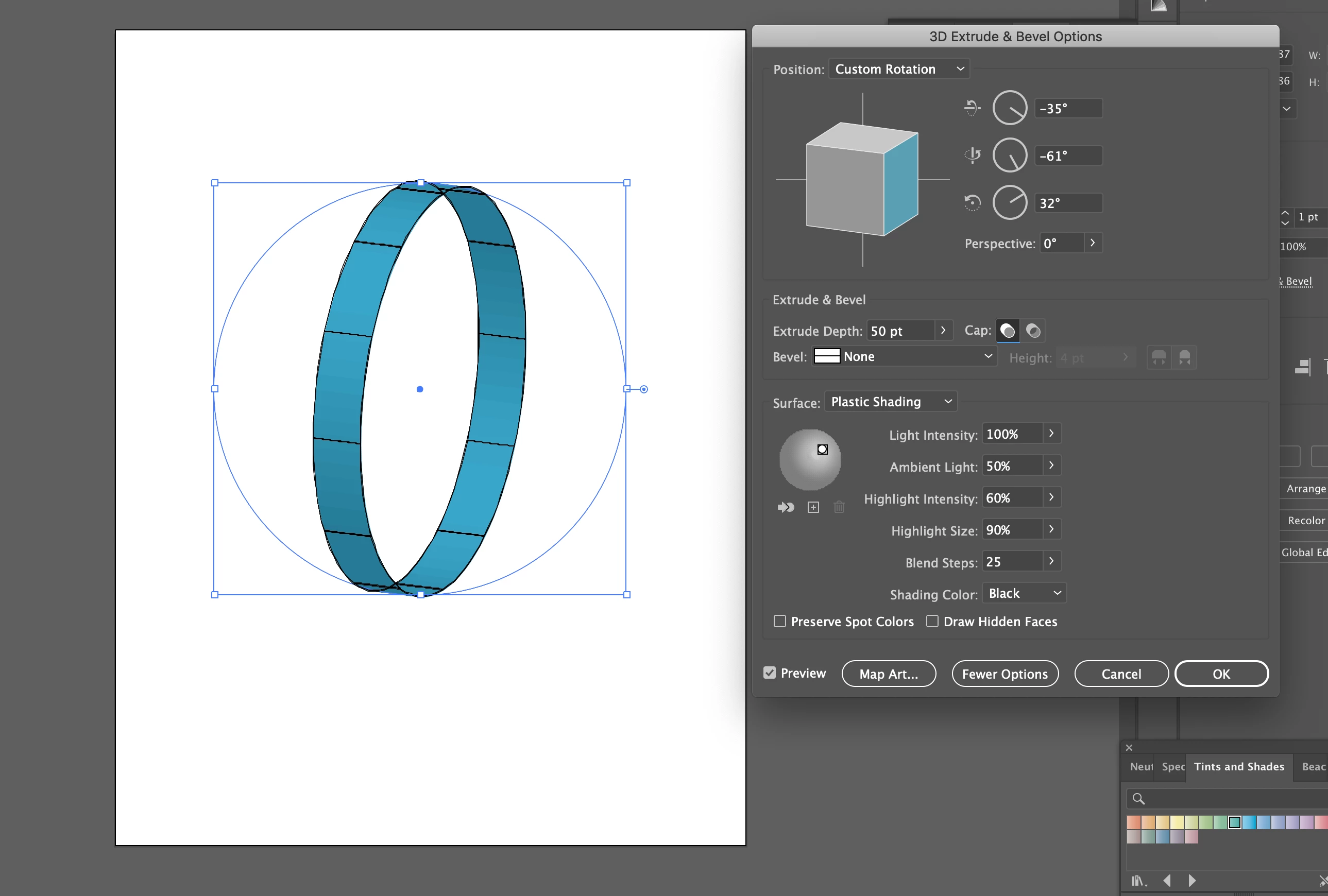Switch to the Beach swatch tab
This screenshot has width=1328, height=896.
(x=1313, y=766)
